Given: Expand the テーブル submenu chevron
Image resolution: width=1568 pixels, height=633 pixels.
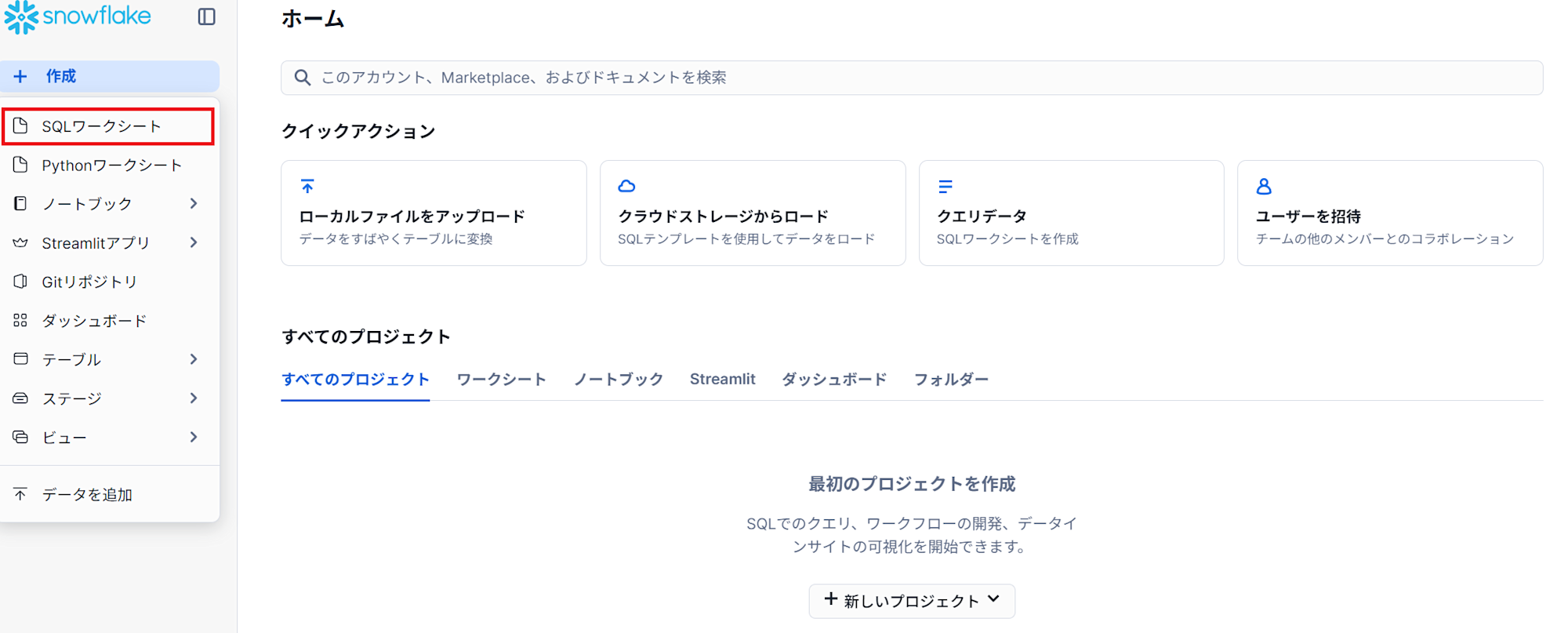Looking at the screenshot, I should click(x=194, y=359).
